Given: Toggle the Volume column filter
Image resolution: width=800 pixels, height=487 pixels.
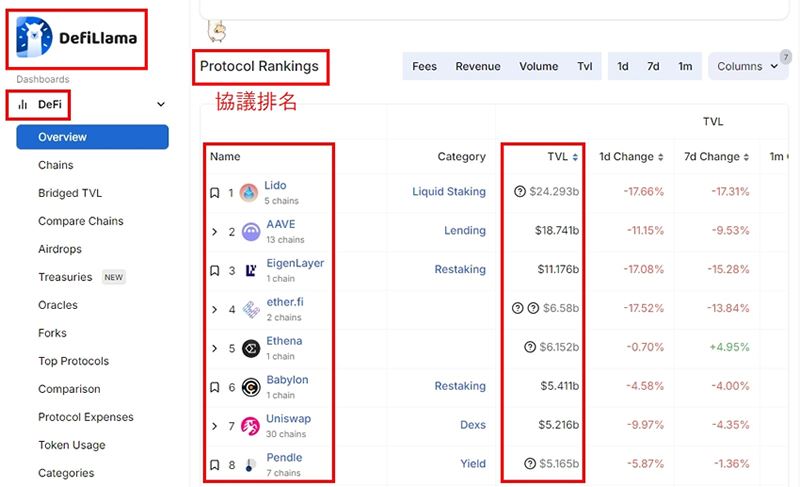Looking at the screenshot, I should click(538, 66).
